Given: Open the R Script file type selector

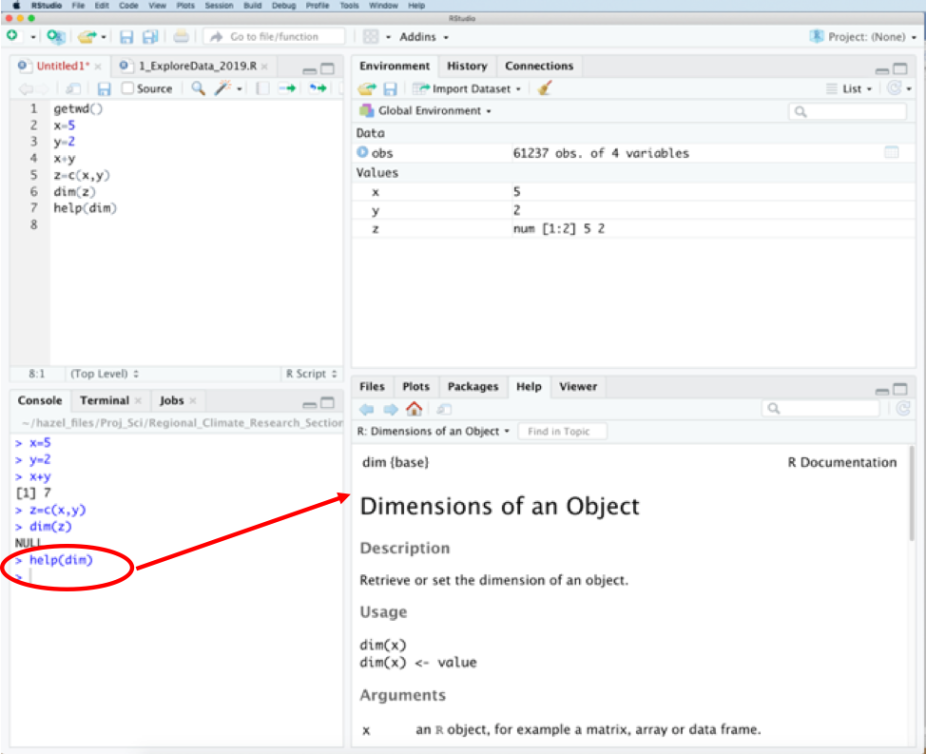Looking at the screenshot, I should [x=311, y=374].
